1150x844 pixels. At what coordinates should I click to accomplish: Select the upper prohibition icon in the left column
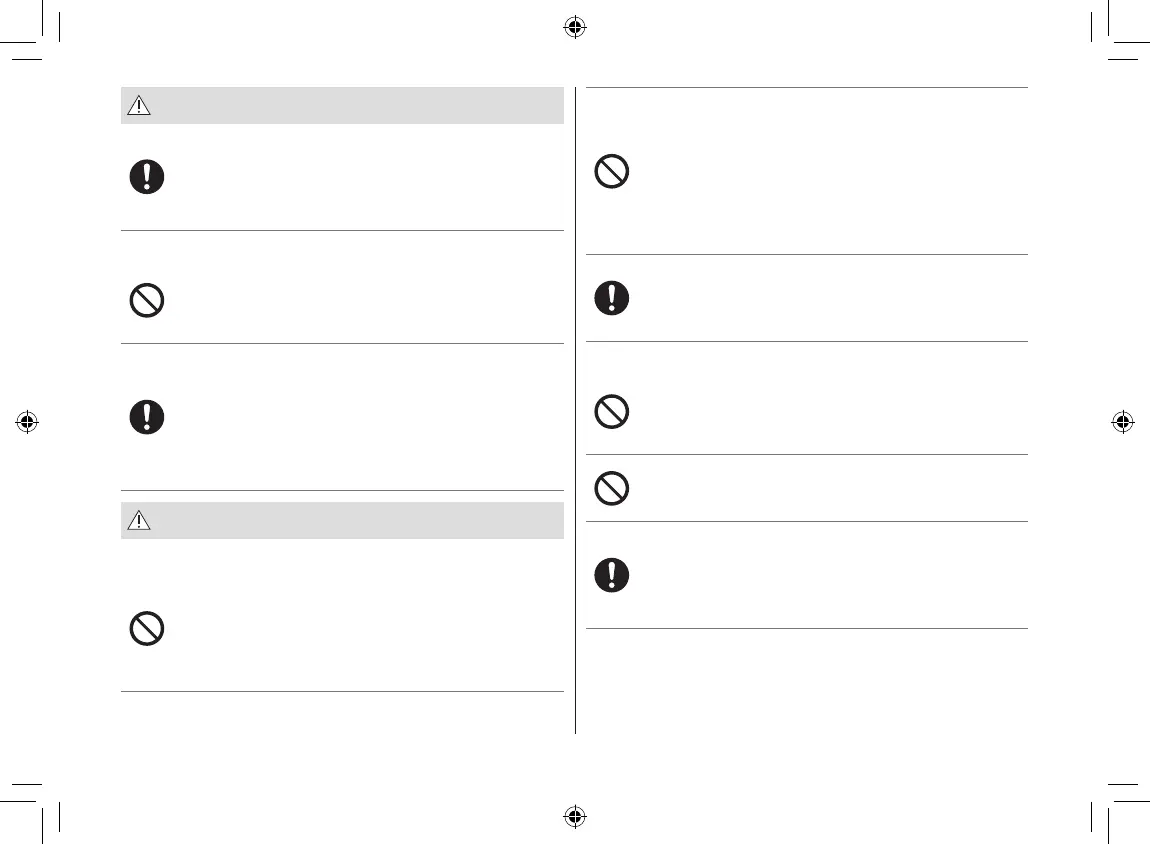click(x=147, y=301)
